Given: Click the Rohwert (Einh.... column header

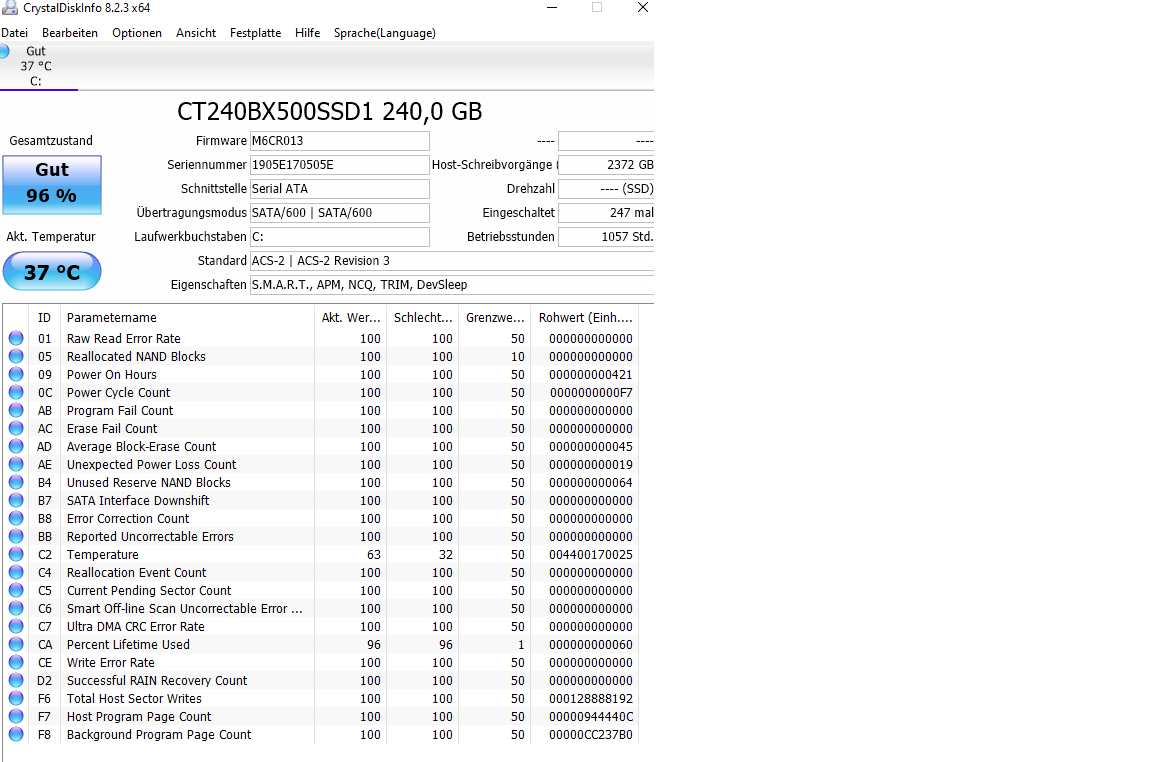Looking at the screenshot, I should coord(585,317).
